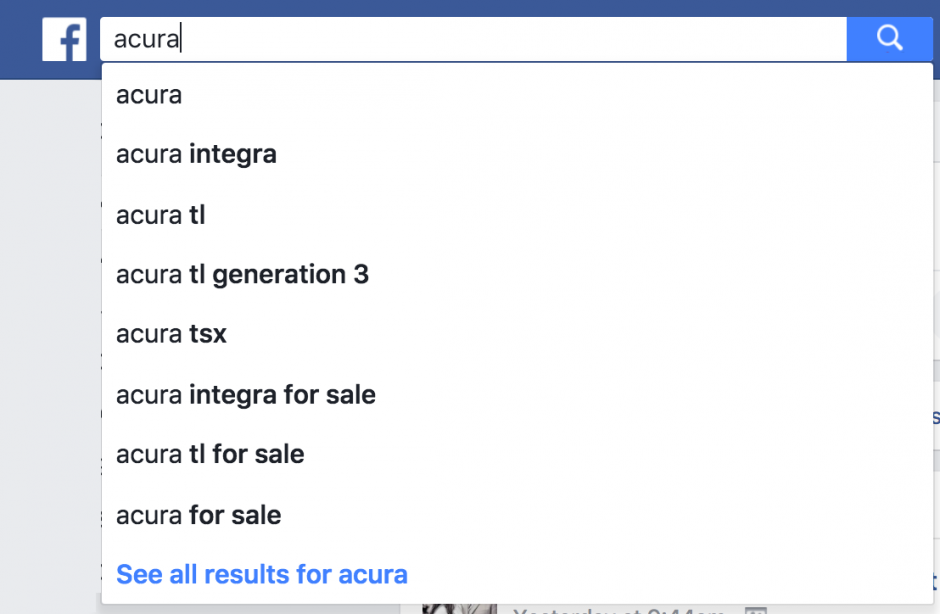The image size is (940, 614).
Task: Pick the 'acura for sale' suggestion
Action: 197,514
